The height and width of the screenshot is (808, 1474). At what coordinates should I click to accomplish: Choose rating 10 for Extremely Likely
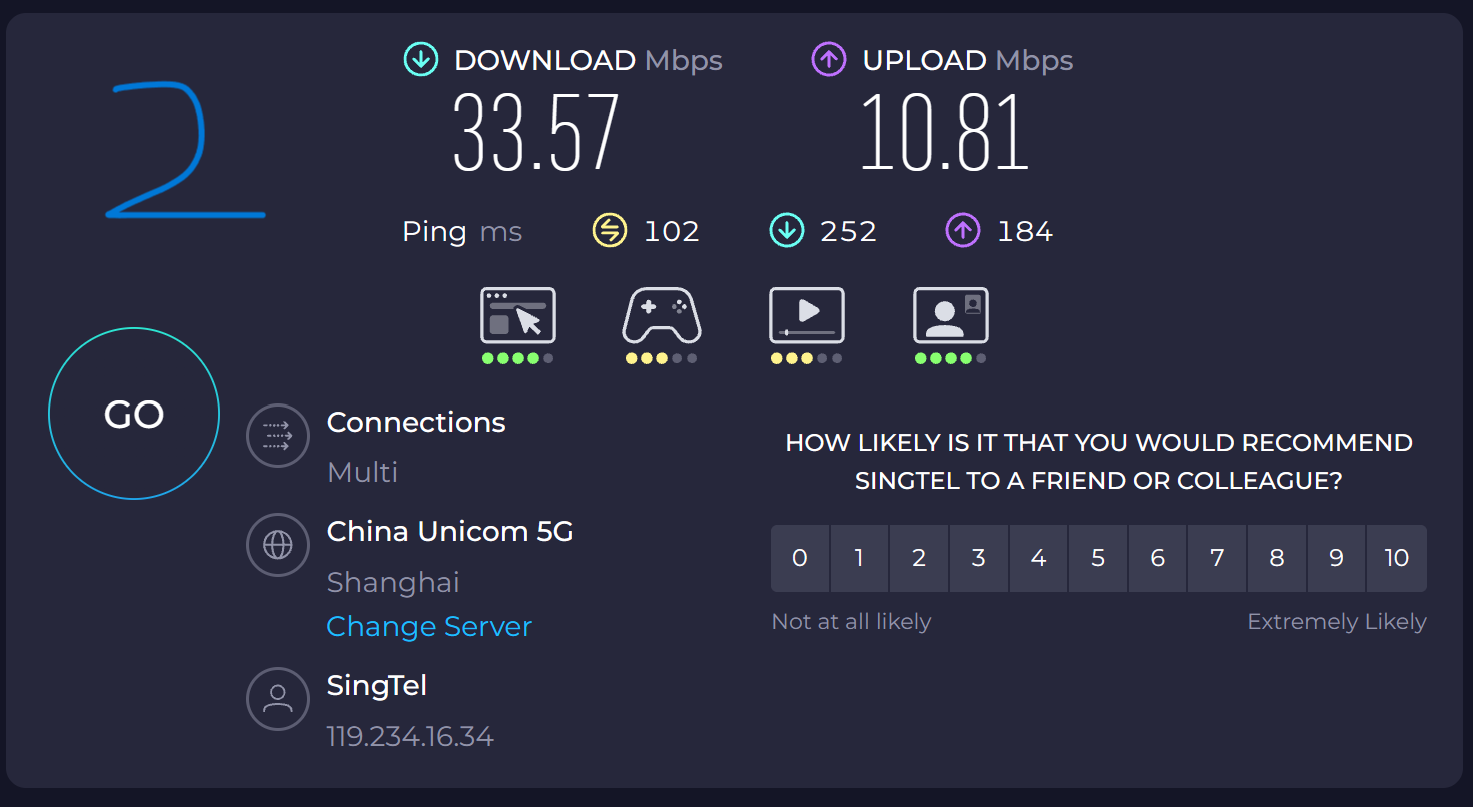point(1396,558)
